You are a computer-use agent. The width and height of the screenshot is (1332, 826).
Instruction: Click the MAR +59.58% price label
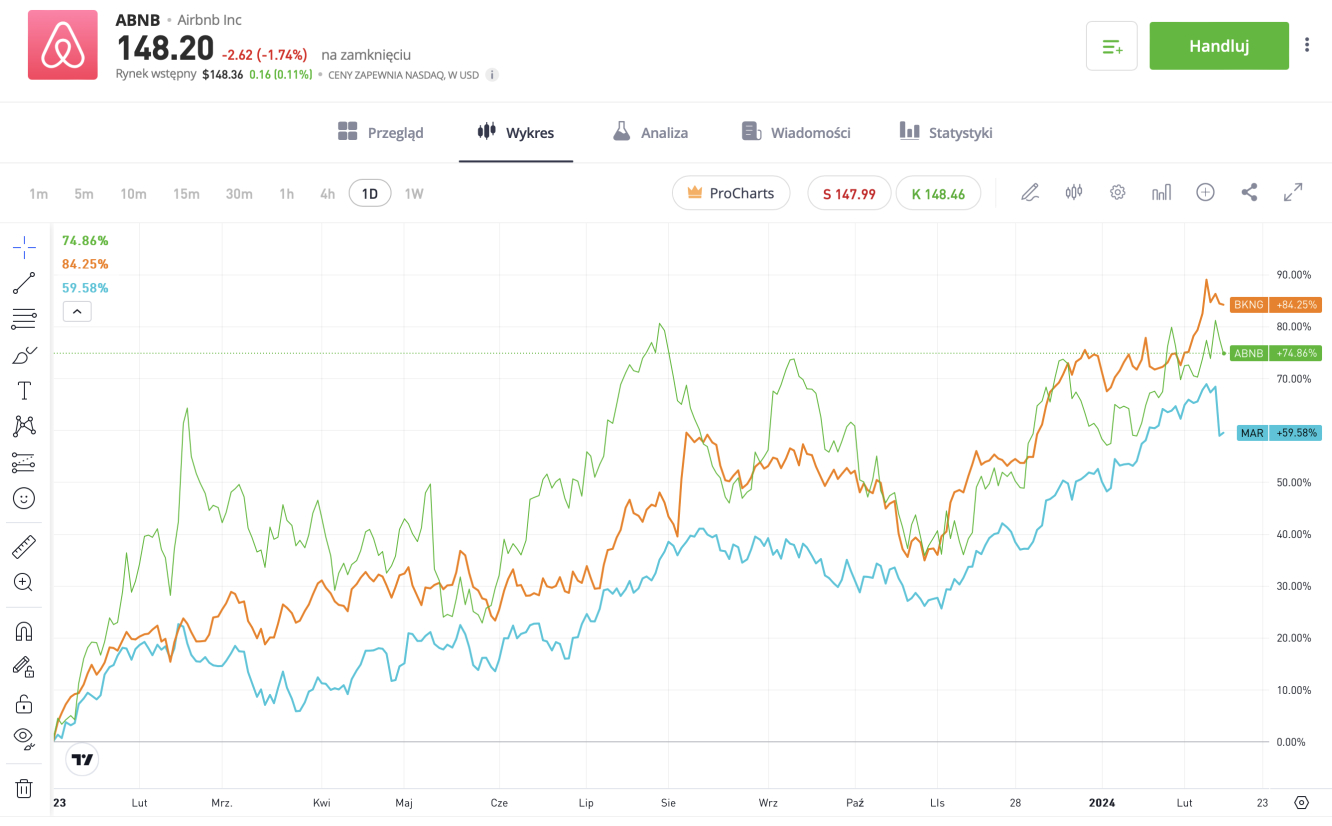1279,433
